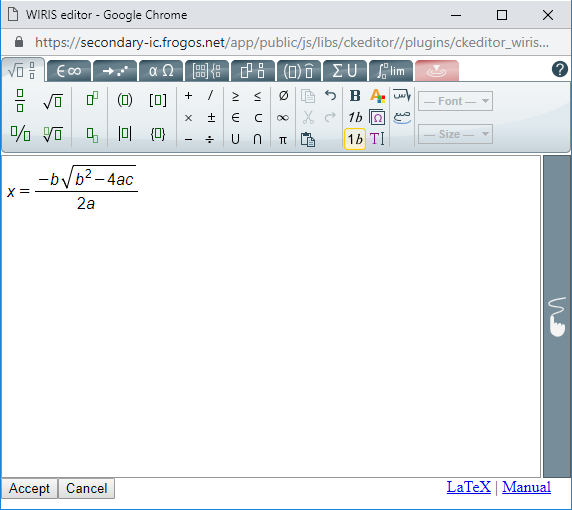
Task: Insert curly braces template
Action: (x=158, y=134)
